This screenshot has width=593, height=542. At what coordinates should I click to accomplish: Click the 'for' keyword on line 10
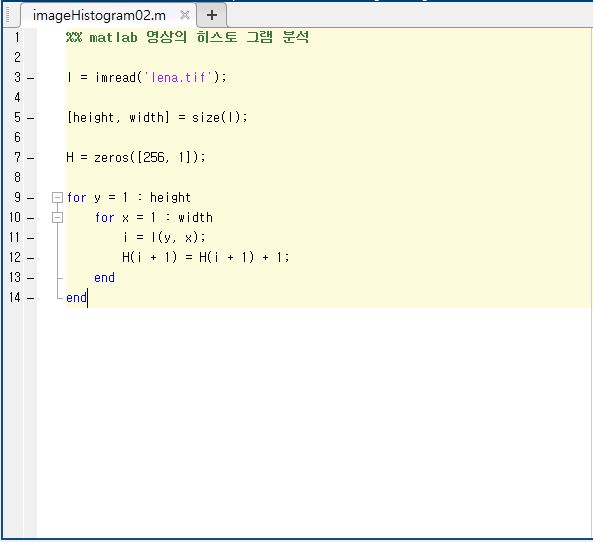[104, 217]
